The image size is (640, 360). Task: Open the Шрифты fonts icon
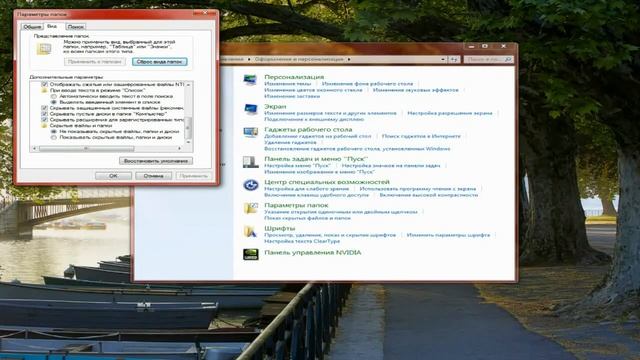[x=250, y=231]
